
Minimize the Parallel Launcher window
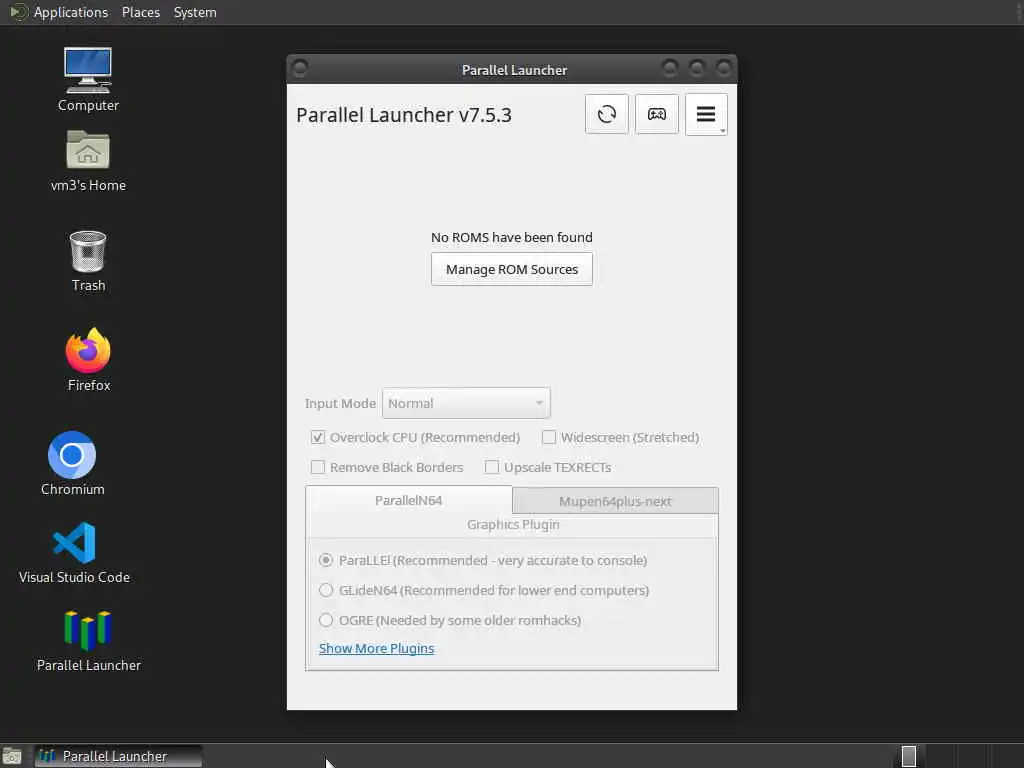(x=670, y=68)
